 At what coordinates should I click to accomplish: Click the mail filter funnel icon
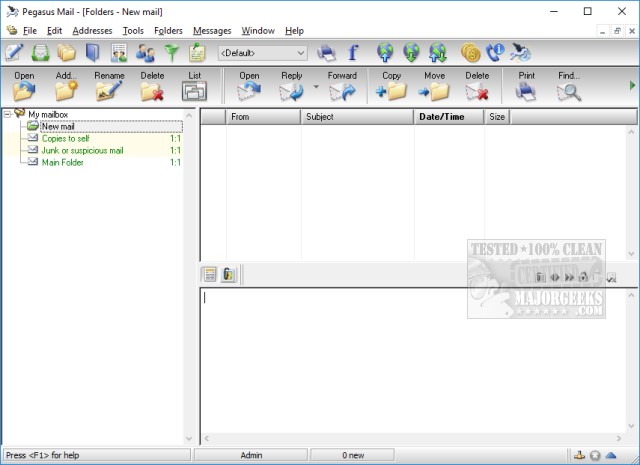(170, 53)
